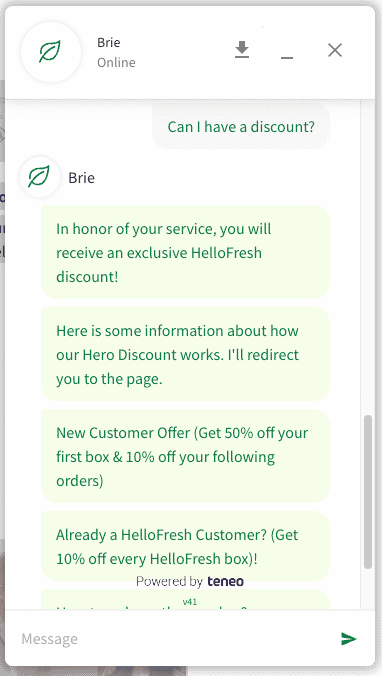This screenshot has height=676, width=382.
Task: Click the chat scrollbar thumb
Action: tap(367, 492)
